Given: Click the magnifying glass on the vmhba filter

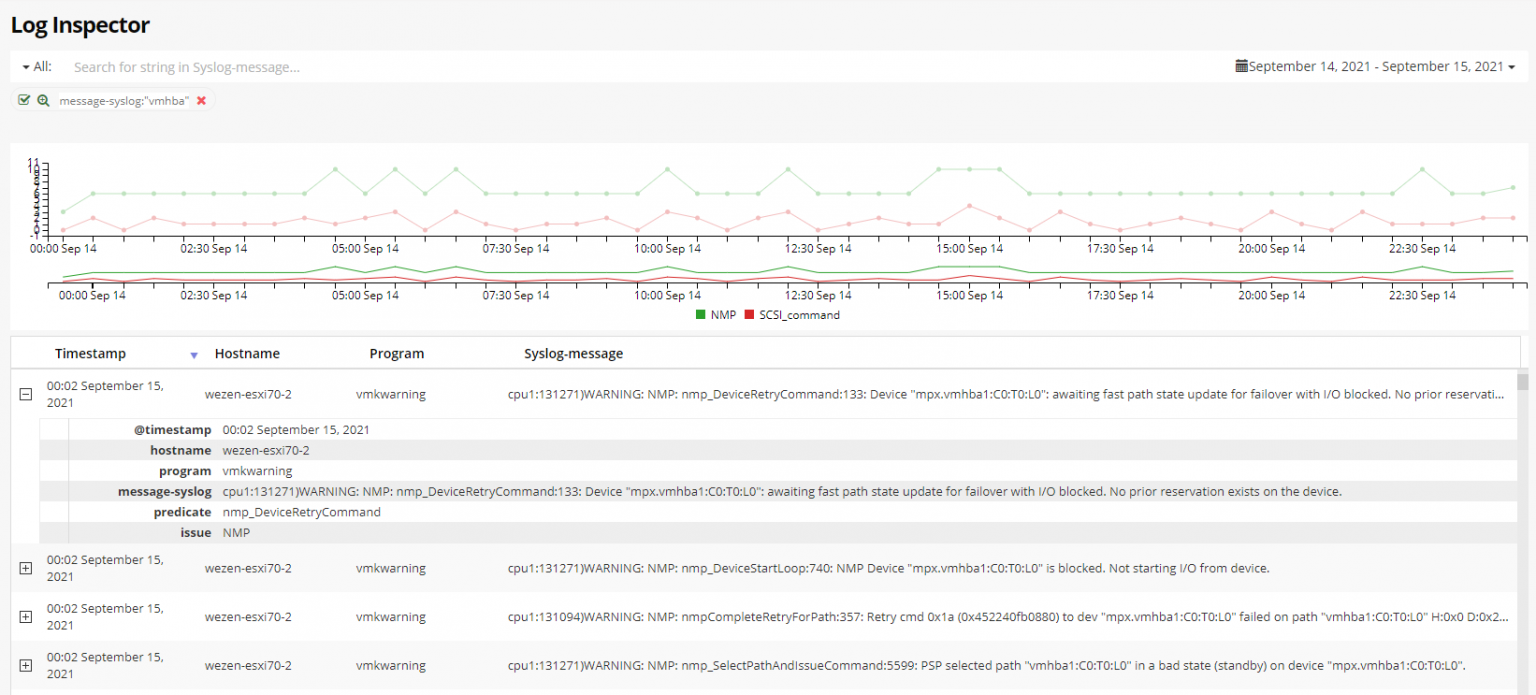Looking at the screenshot, I should coord(42,100).
